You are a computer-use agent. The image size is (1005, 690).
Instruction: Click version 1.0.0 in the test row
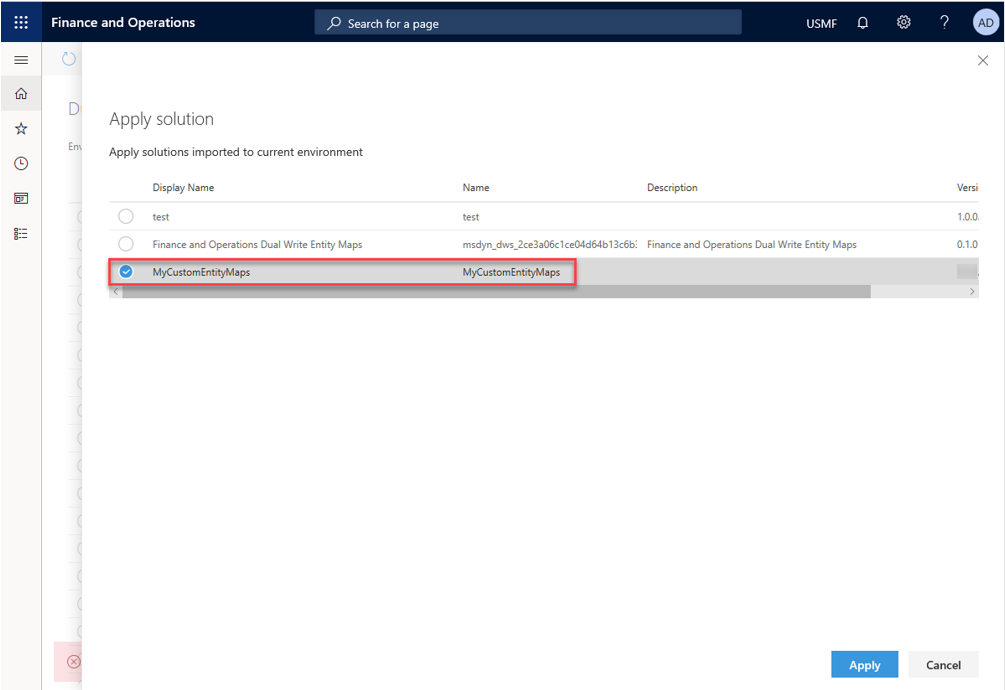967,217
